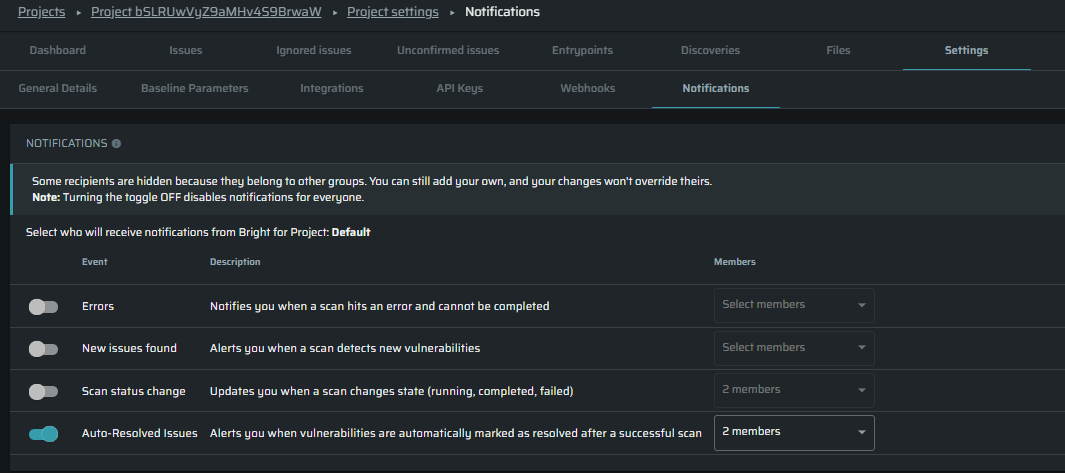Click the Projects breadcrumb link
Screen dimensions: 1065x473
pos(42,12)
